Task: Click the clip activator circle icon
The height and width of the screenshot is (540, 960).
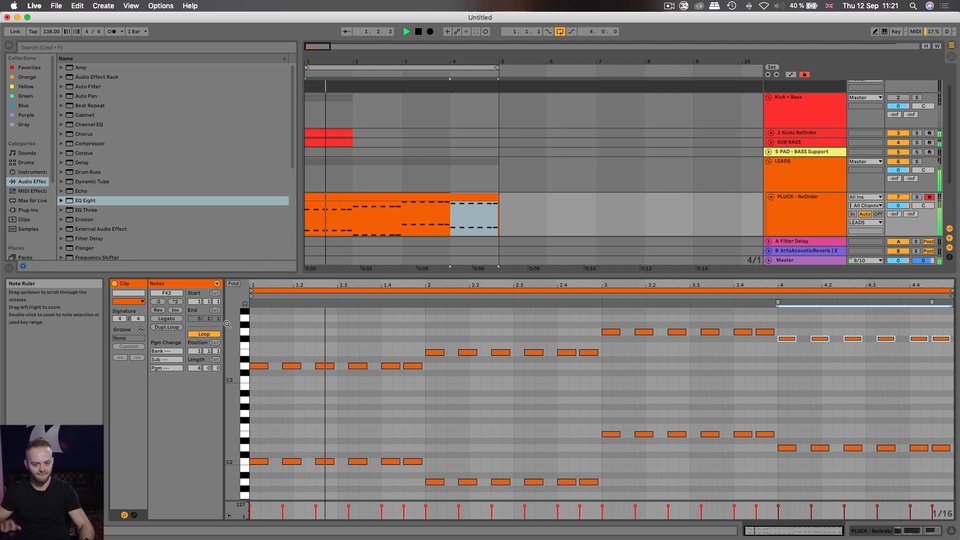Action: click(114, 283)
